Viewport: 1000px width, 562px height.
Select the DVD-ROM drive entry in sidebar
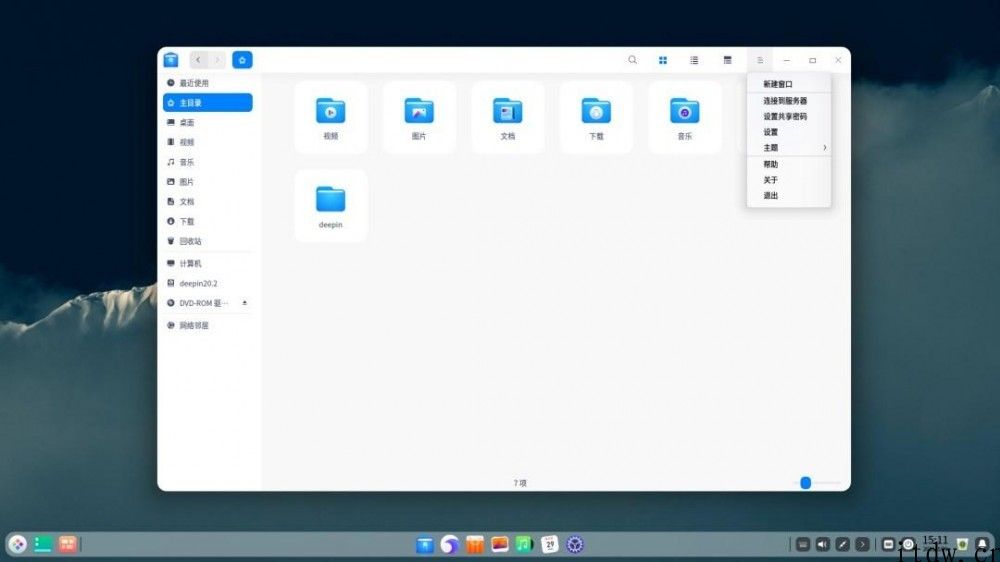point(207,303)
